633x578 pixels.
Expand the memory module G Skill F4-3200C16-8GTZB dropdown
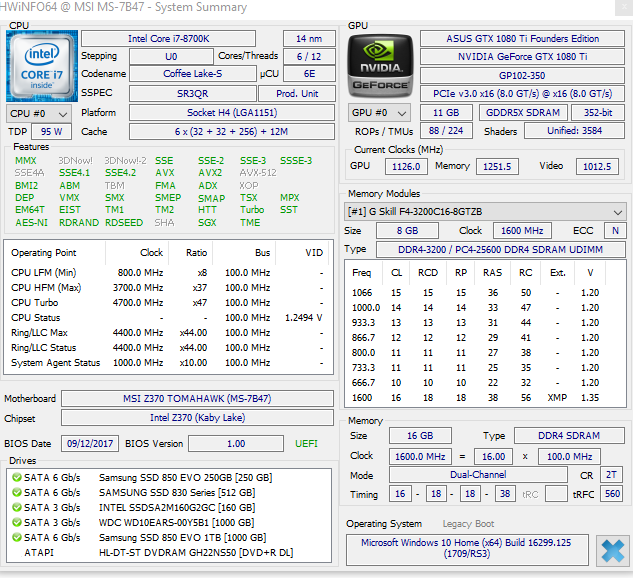point(485,212)
